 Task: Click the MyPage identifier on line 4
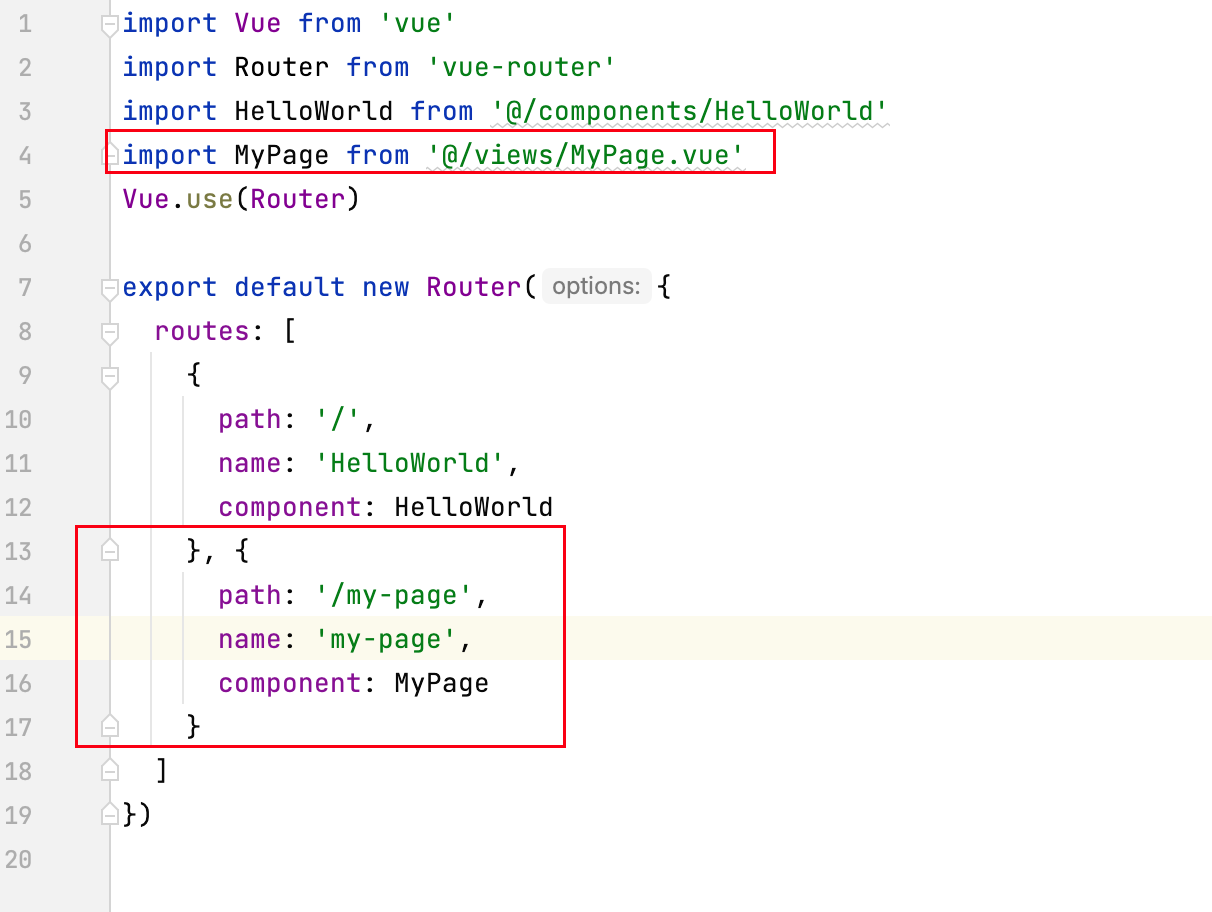pos(282,155)
